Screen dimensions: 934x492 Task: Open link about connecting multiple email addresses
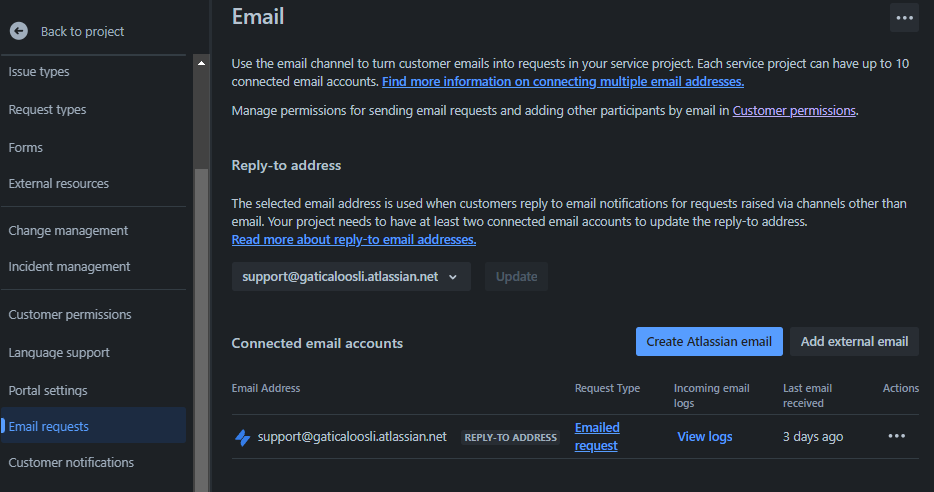coord(563,82)
